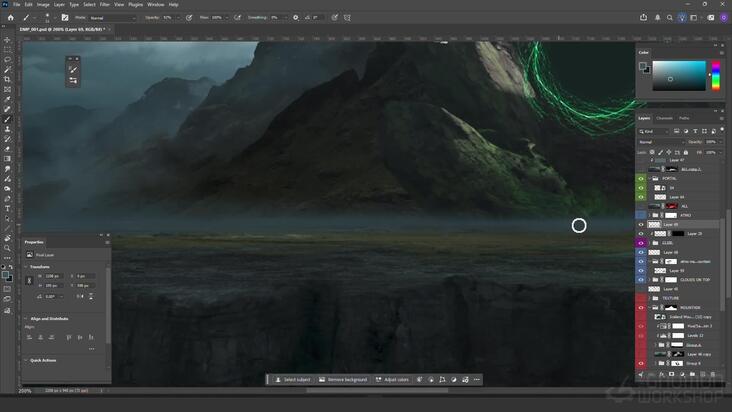Select the Zoom tool

tap(7, 248)
